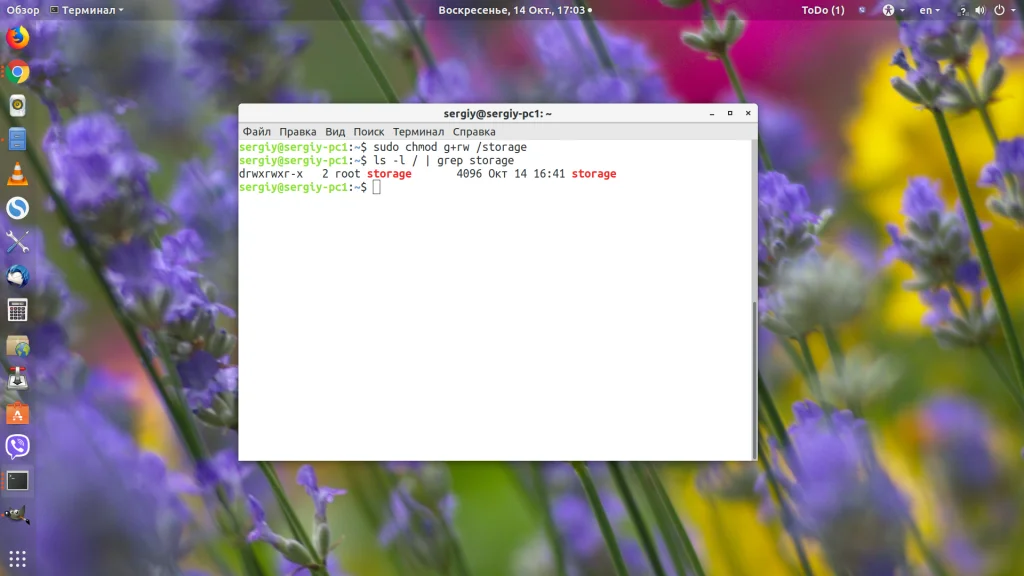
Task: Open the Терминал app menu in top bar
Action: (x=87, y=10)
